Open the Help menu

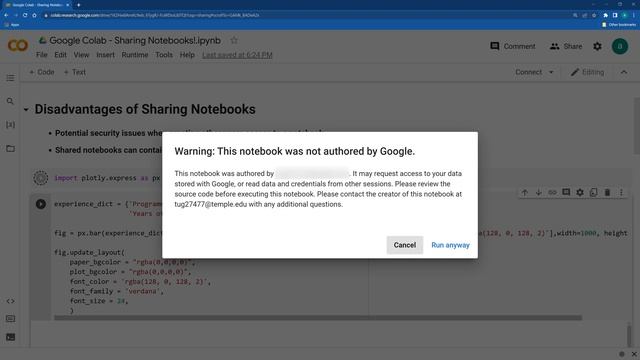tap(187, 55)
